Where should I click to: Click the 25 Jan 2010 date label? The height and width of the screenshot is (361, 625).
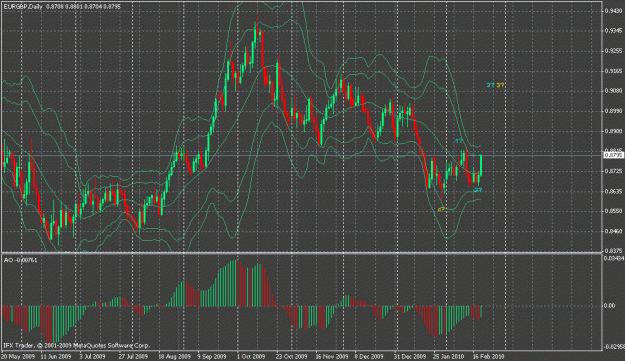448,356
